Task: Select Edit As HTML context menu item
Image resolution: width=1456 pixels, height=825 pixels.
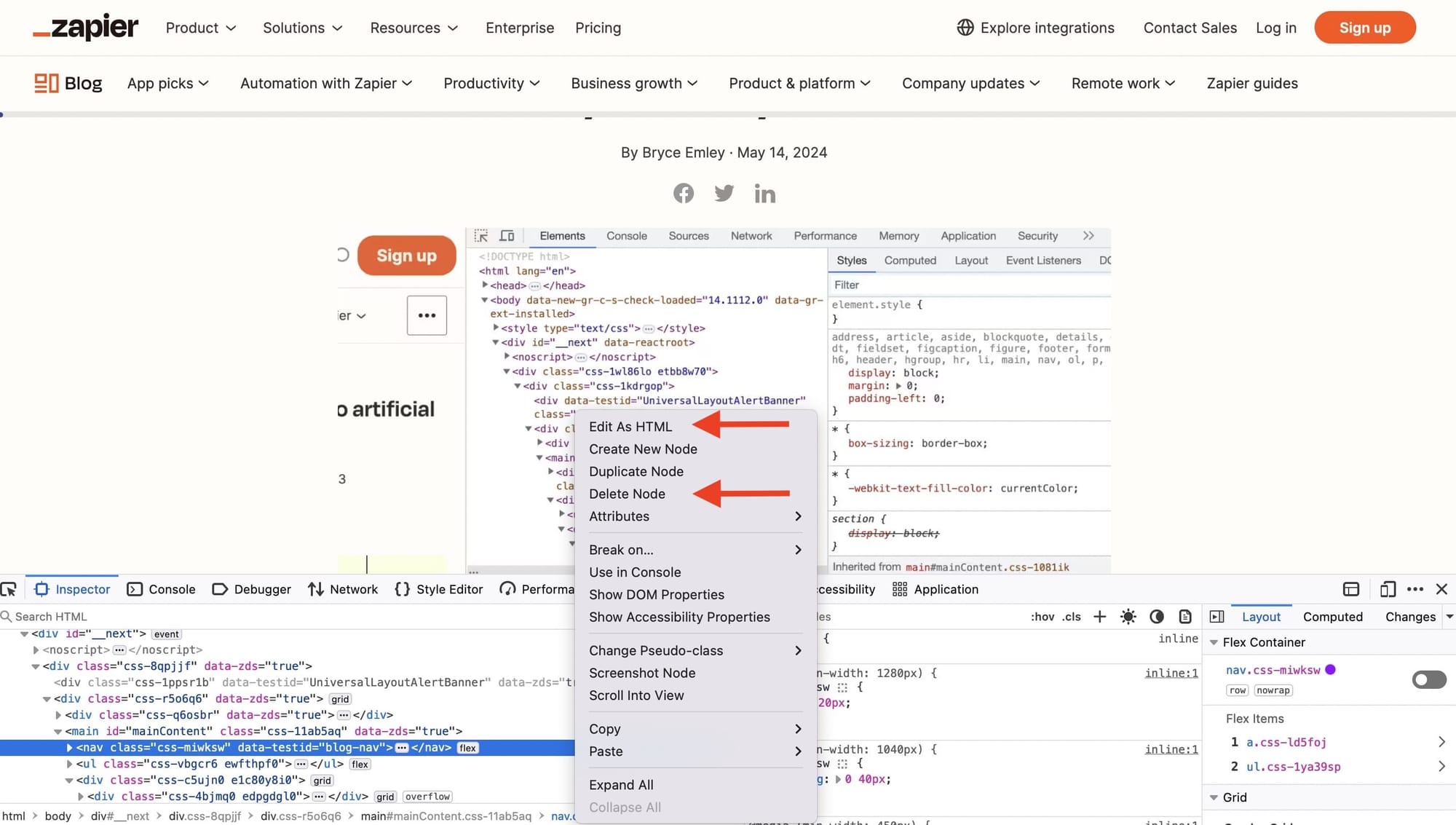Action: coord(630,425)
